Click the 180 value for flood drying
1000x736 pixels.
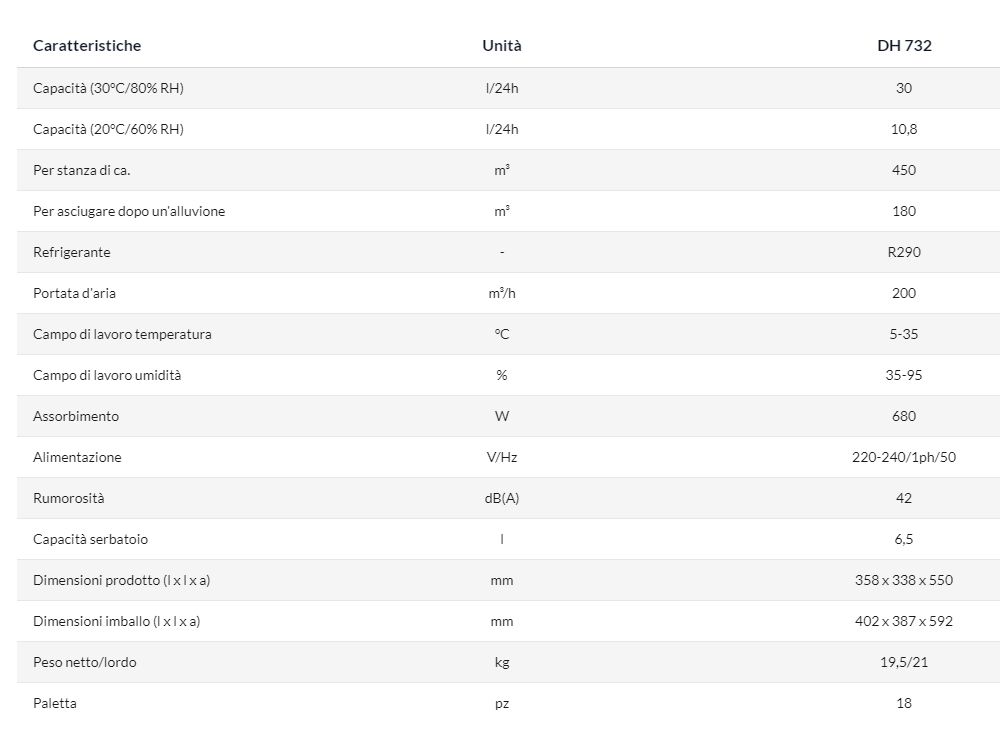pyautogui.click(x=904, y=211)
